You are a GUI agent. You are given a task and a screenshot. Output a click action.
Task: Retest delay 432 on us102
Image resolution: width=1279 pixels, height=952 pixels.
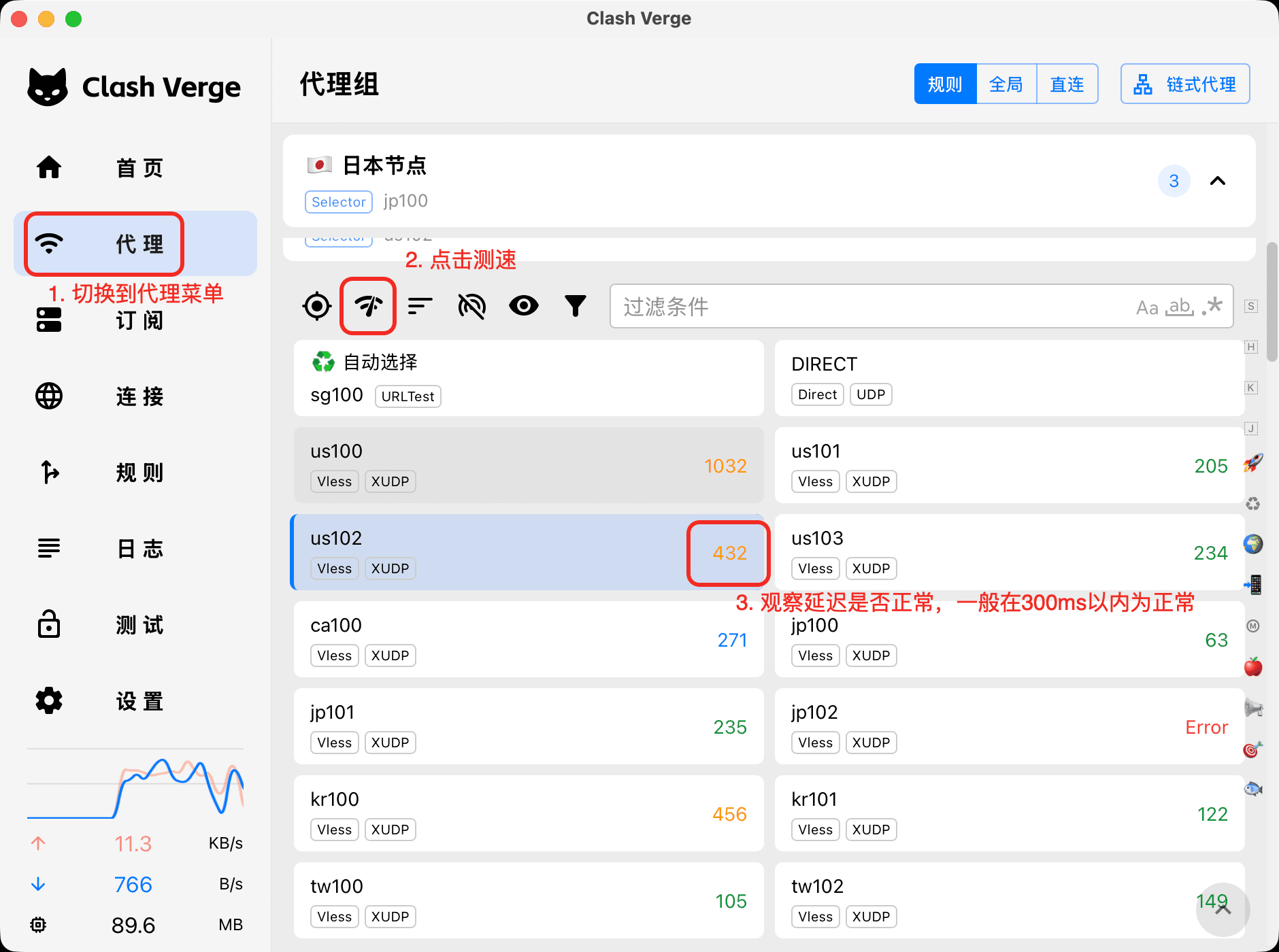coord(730,553)
